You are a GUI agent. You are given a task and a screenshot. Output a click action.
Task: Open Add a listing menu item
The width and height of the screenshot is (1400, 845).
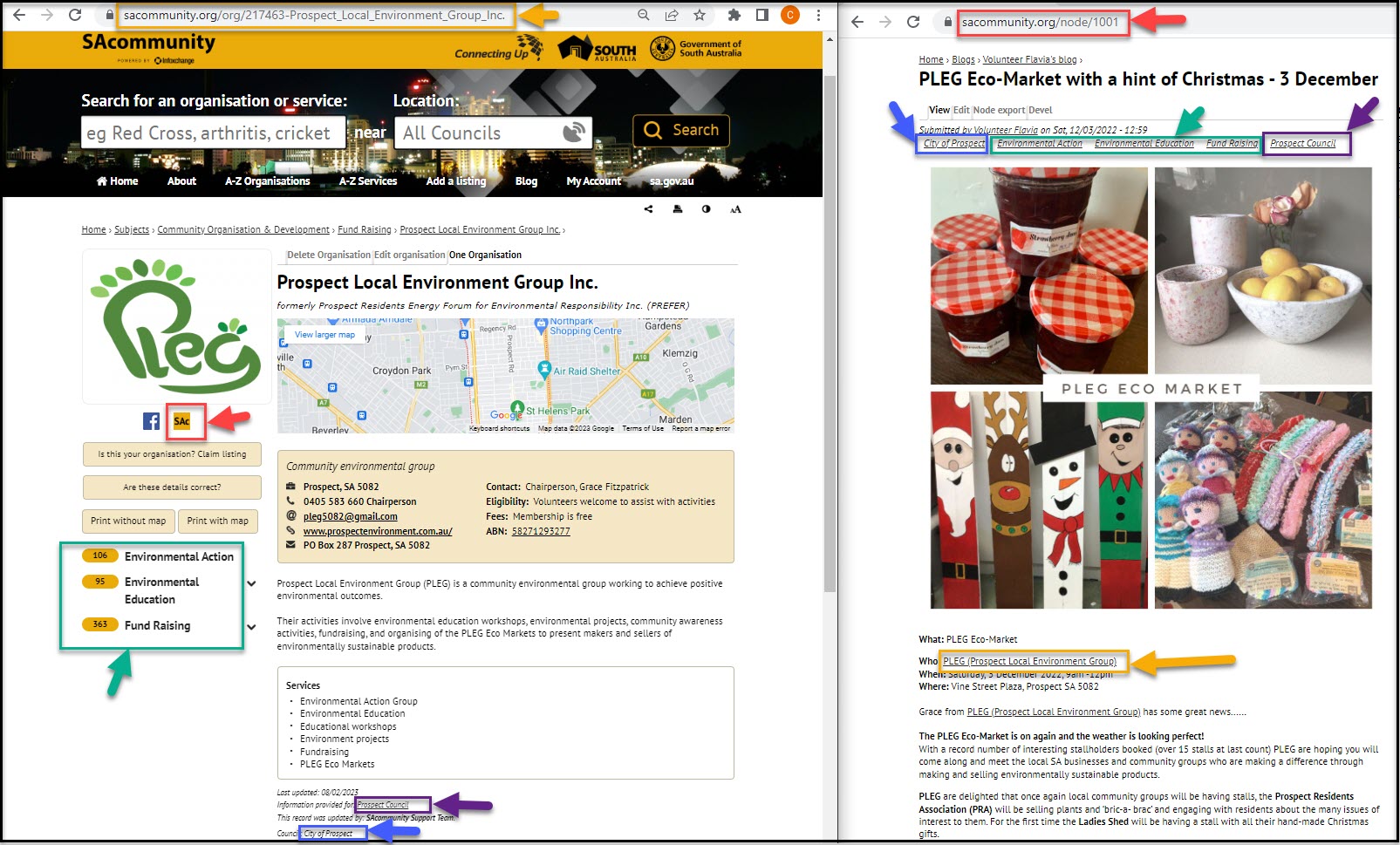pos(456,181)
